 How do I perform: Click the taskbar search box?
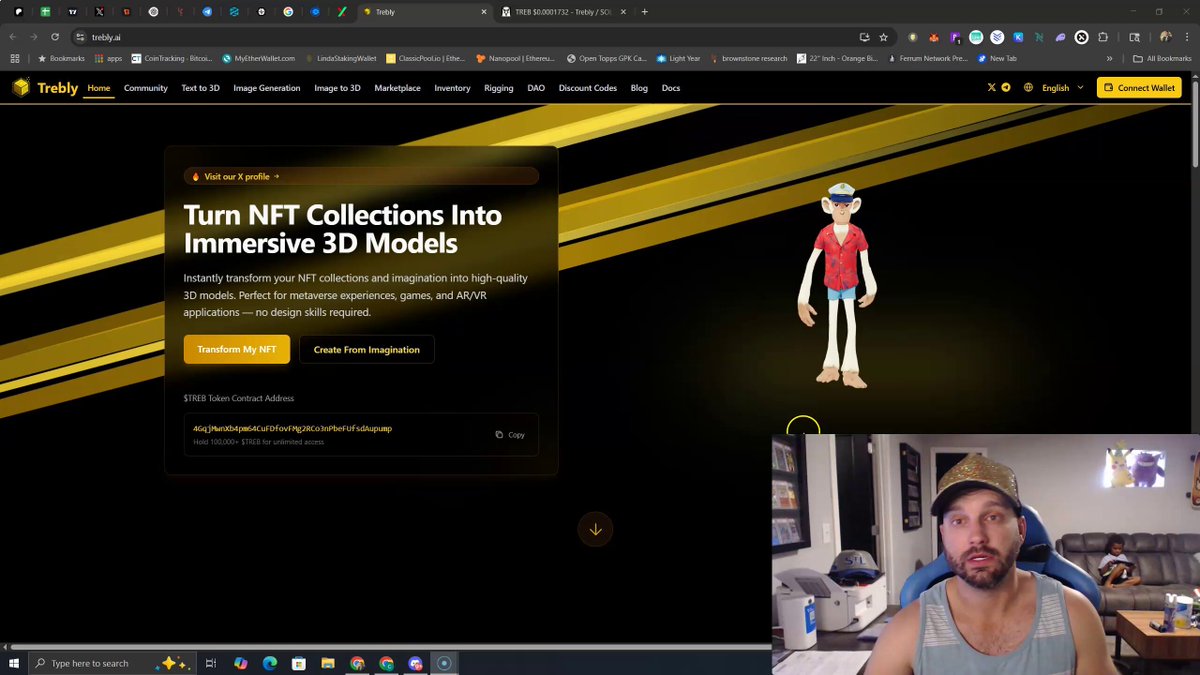(x=110, y=663)
